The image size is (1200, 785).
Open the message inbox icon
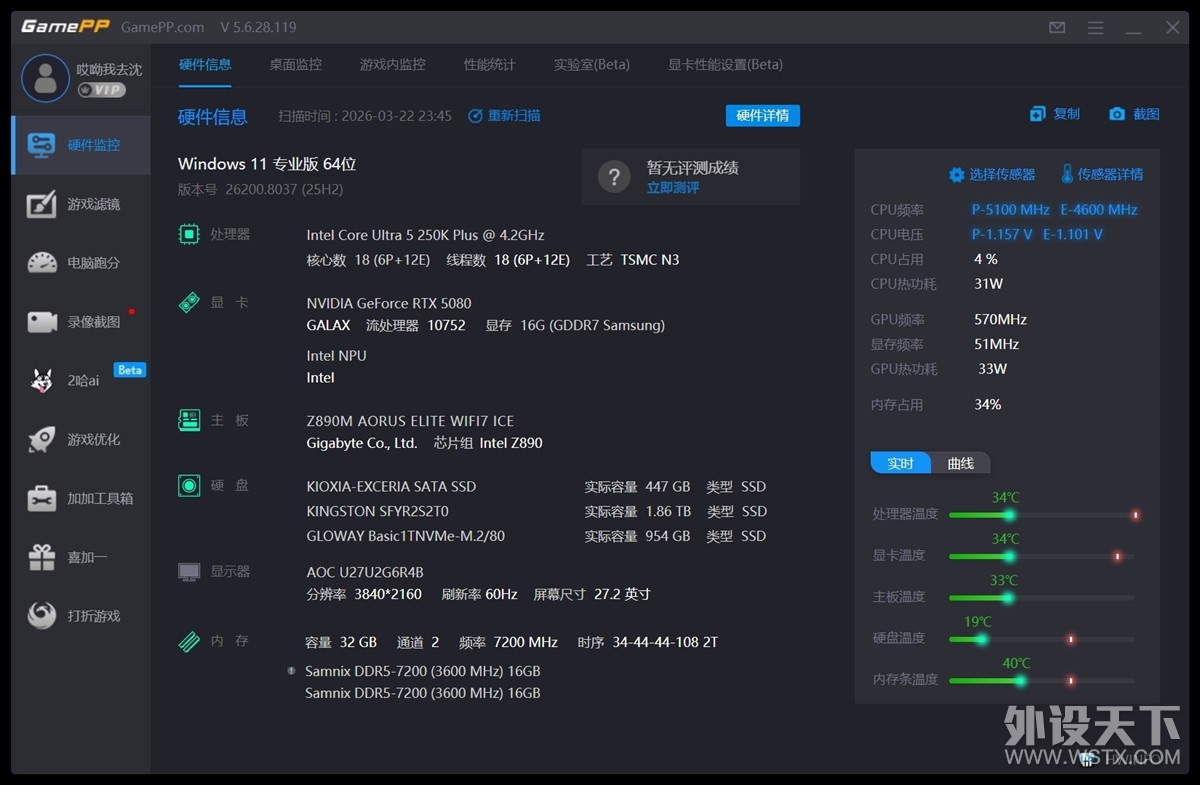click(1056, 27)
